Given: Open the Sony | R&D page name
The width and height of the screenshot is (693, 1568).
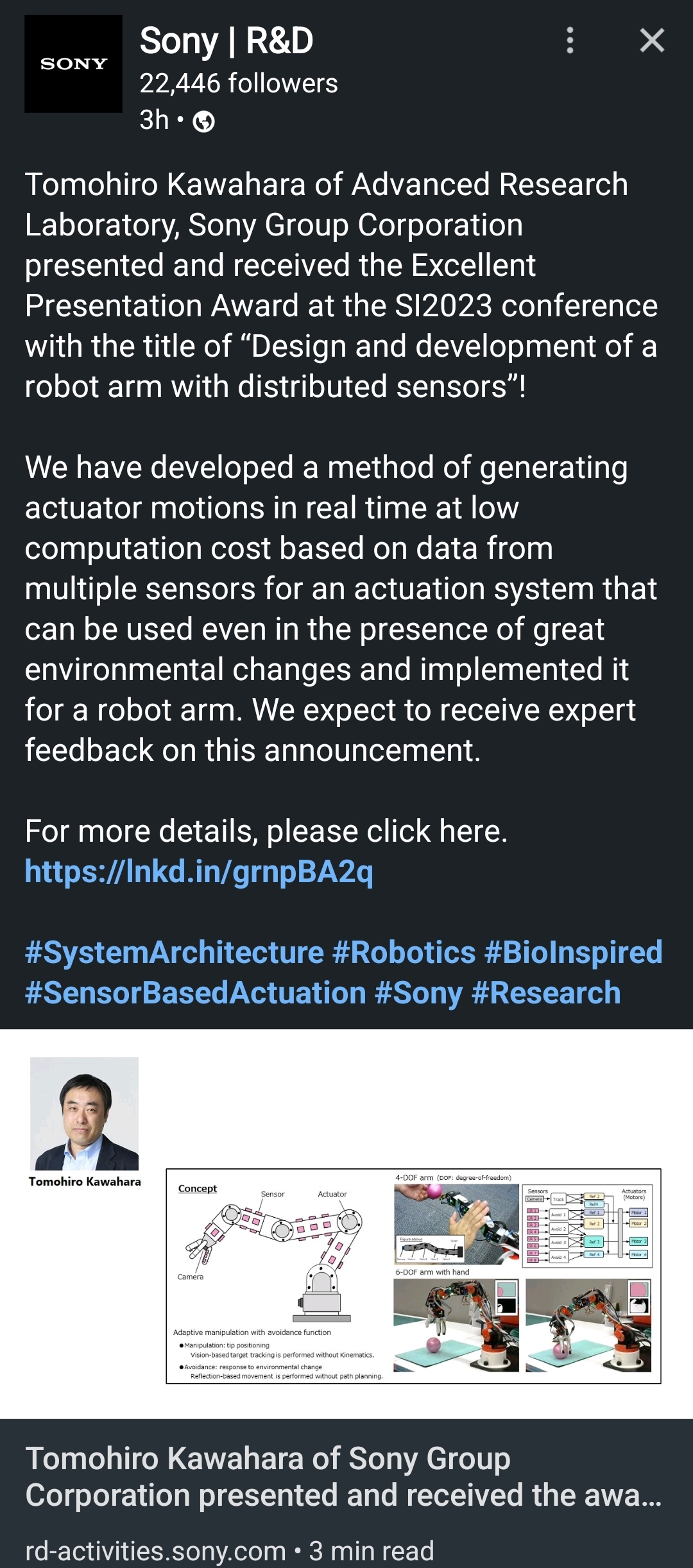Looking at the screenshot, I should pos(227,40).
